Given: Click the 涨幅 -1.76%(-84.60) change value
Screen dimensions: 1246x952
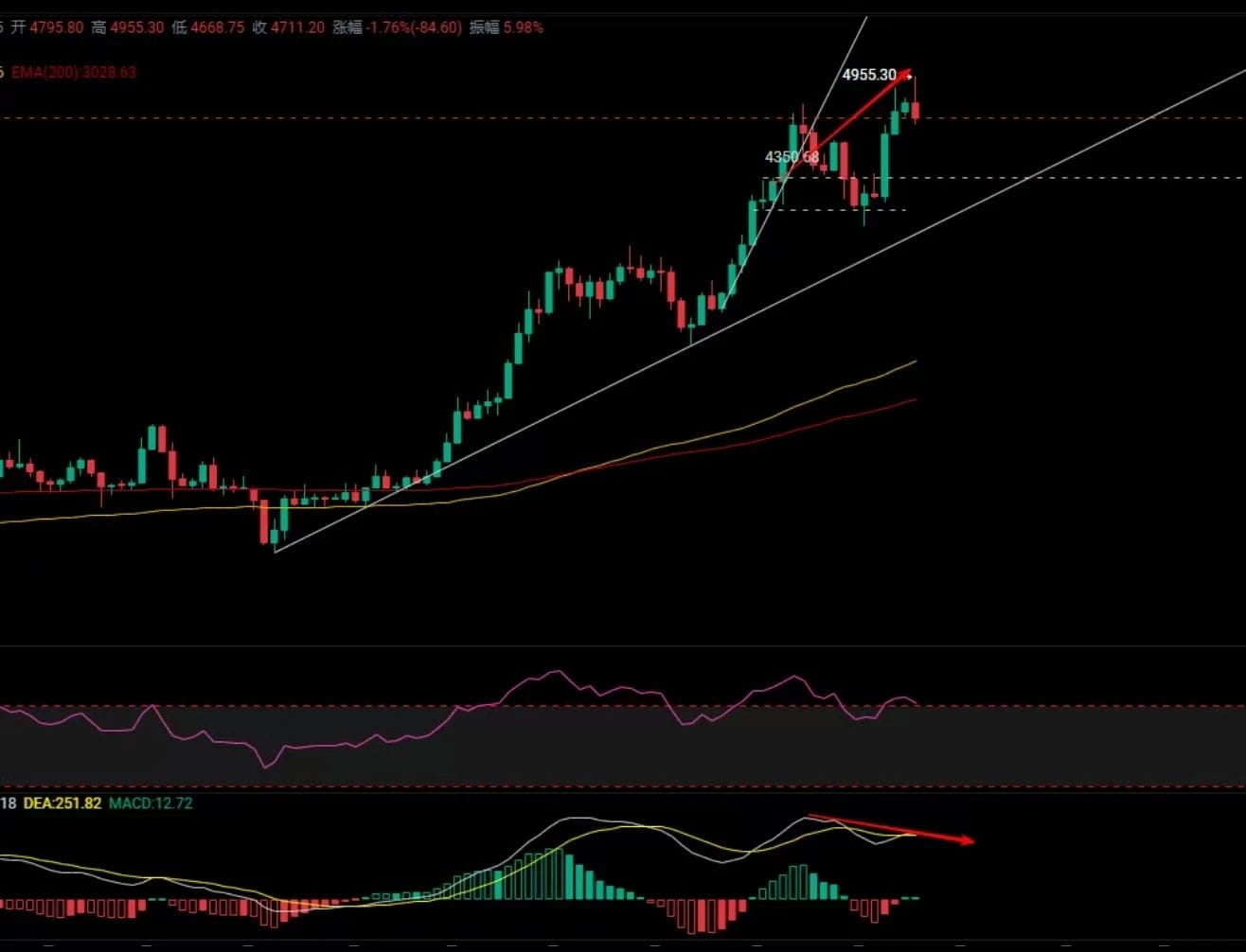Looking at the screenshot, I should click(x=398, y=27).
